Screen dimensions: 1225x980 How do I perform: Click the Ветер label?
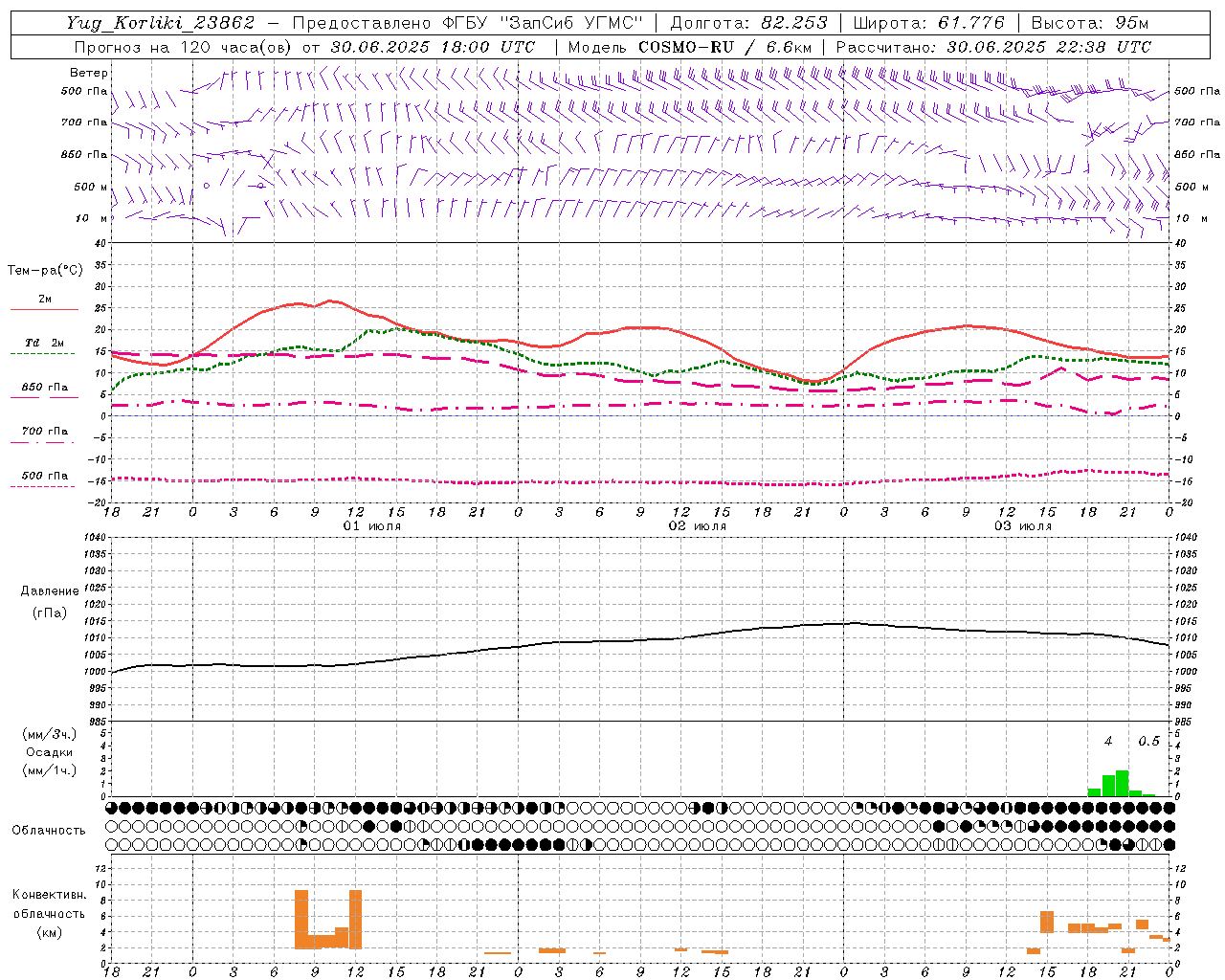click(x=89, y=73)
